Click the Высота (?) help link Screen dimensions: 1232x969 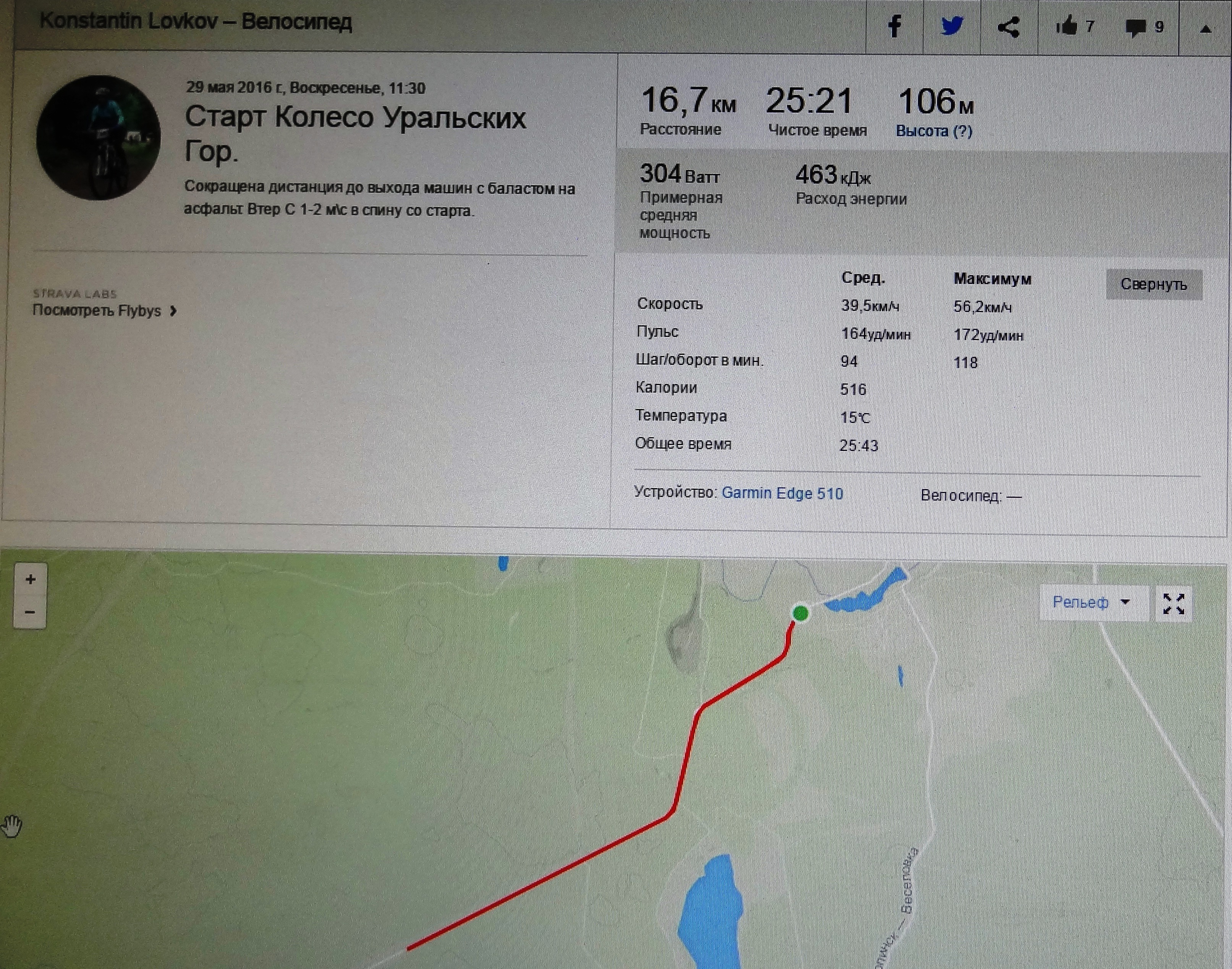(934, 131)
